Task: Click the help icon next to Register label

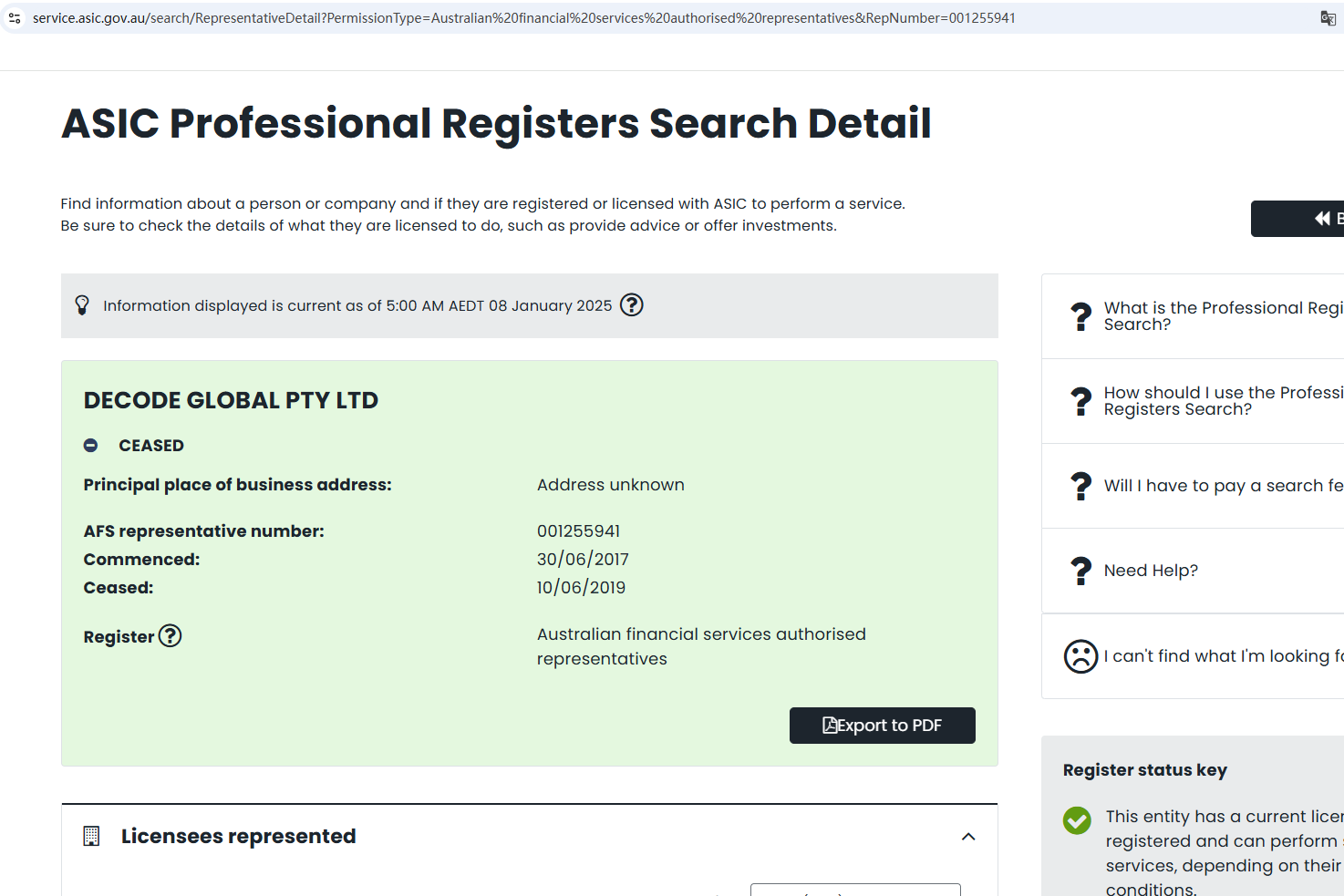Action: coord(171,636)
